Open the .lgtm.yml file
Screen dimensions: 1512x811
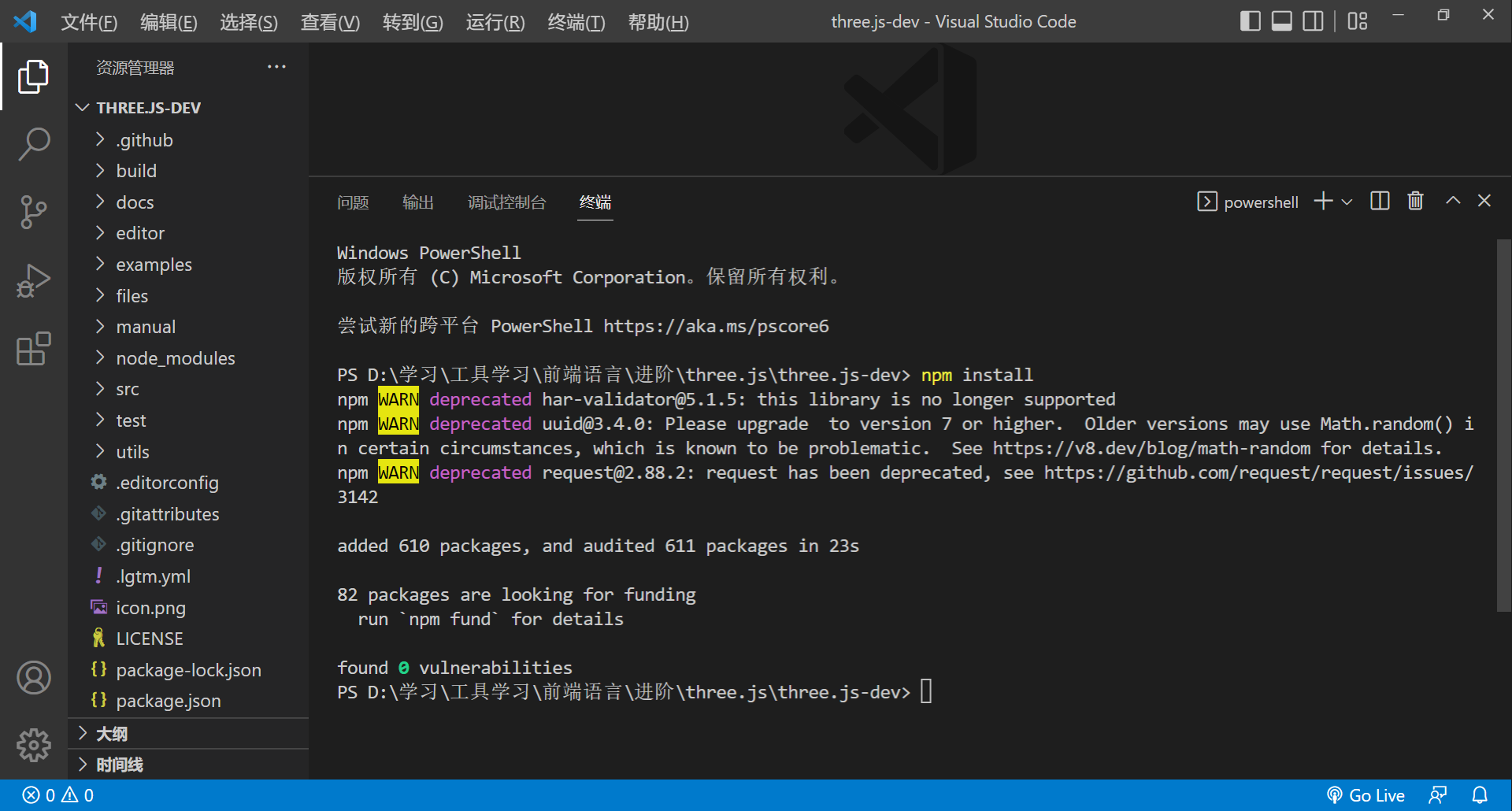tap(188, 576)
